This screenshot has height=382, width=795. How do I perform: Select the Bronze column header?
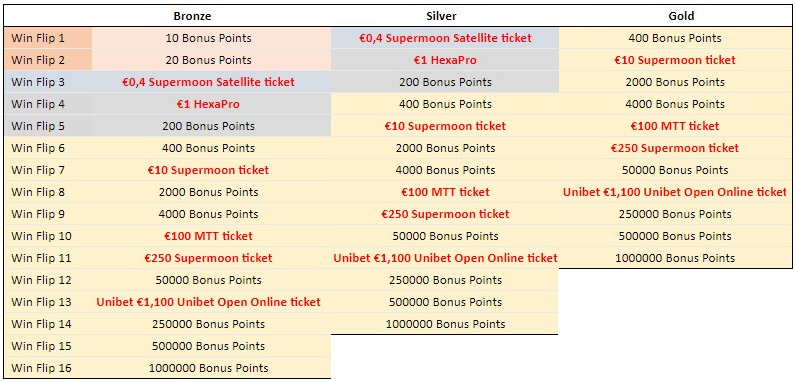[192, 16]
